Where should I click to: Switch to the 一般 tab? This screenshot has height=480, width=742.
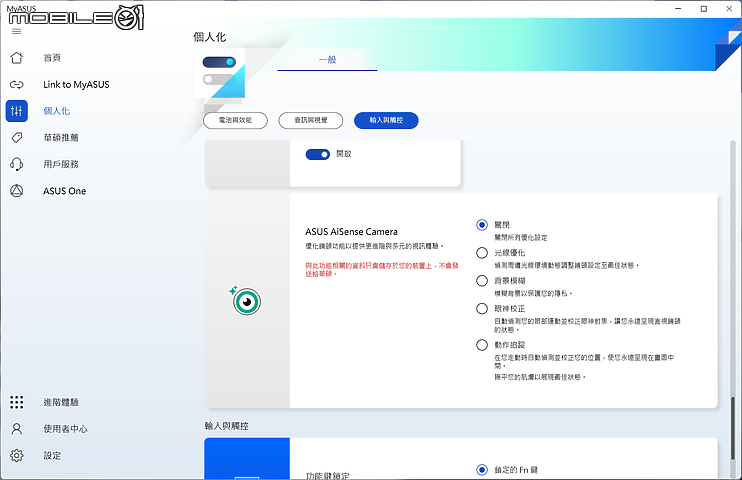click(x=327, y=60)
